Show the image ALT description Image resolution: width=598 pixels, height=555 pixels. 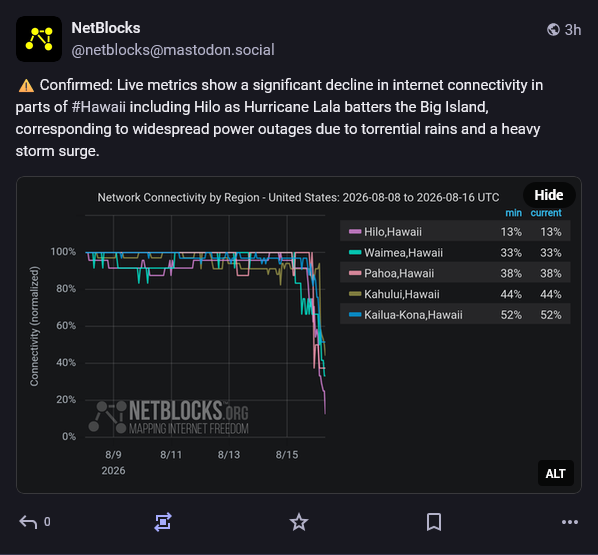[556, 473]
